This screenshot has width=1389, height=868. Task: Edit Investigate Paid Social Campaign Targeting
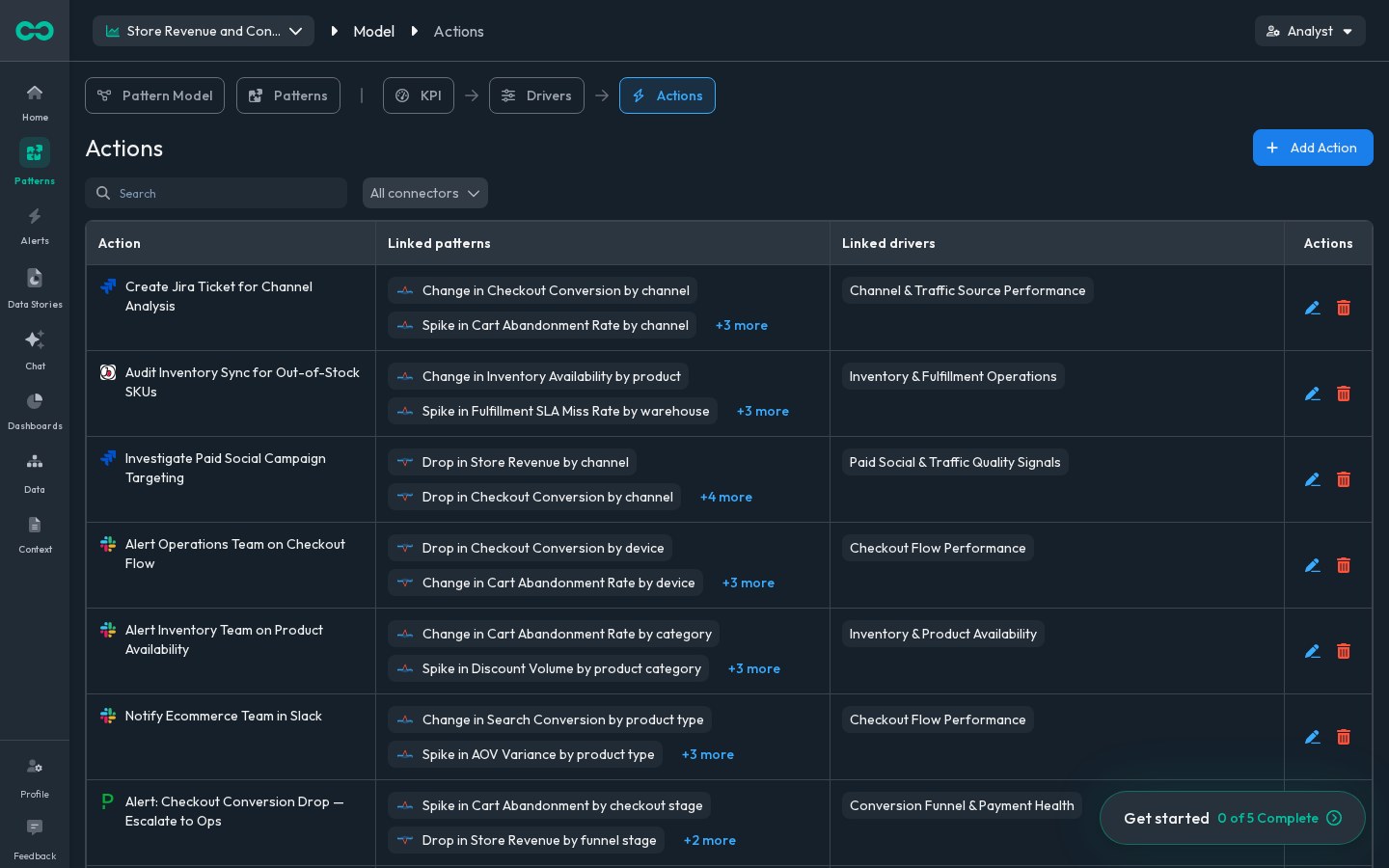tap(1313, 479)
